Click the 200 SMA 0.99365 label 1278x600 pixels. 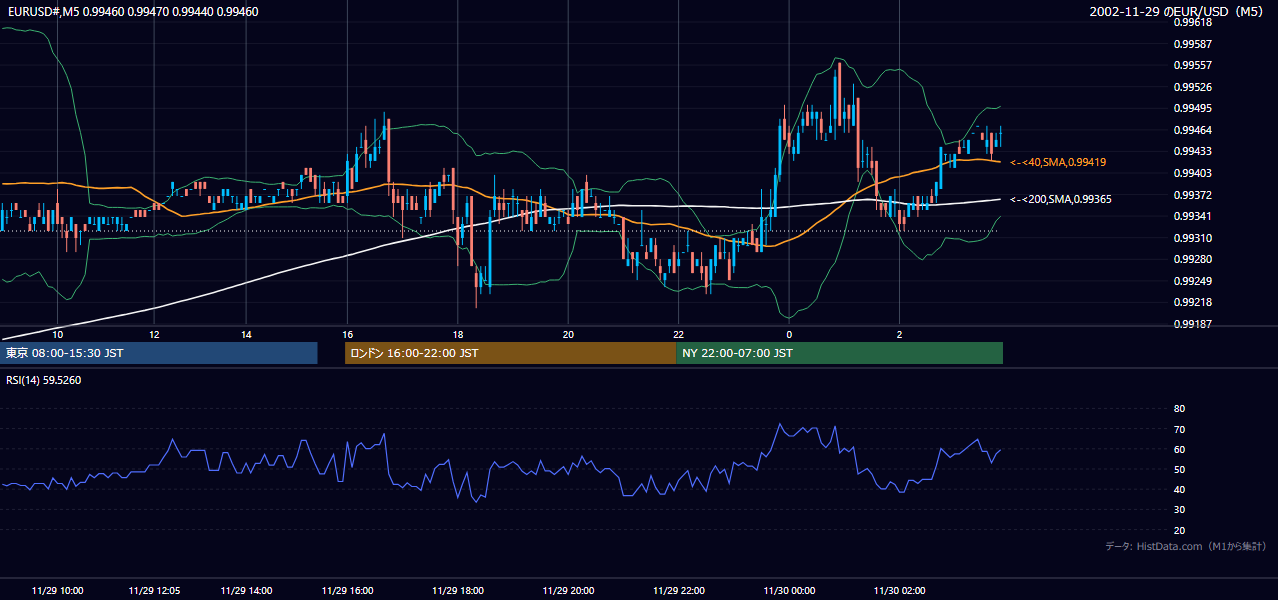[1060, 199]
